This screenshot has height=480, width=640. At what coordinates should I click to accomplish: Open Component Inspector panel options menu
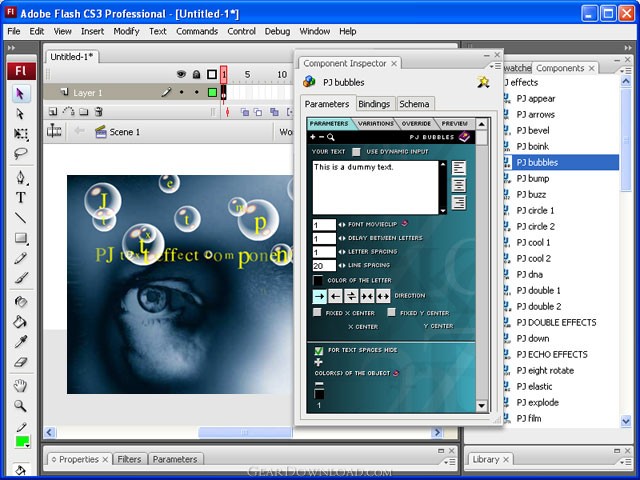[x=495, y=66]
